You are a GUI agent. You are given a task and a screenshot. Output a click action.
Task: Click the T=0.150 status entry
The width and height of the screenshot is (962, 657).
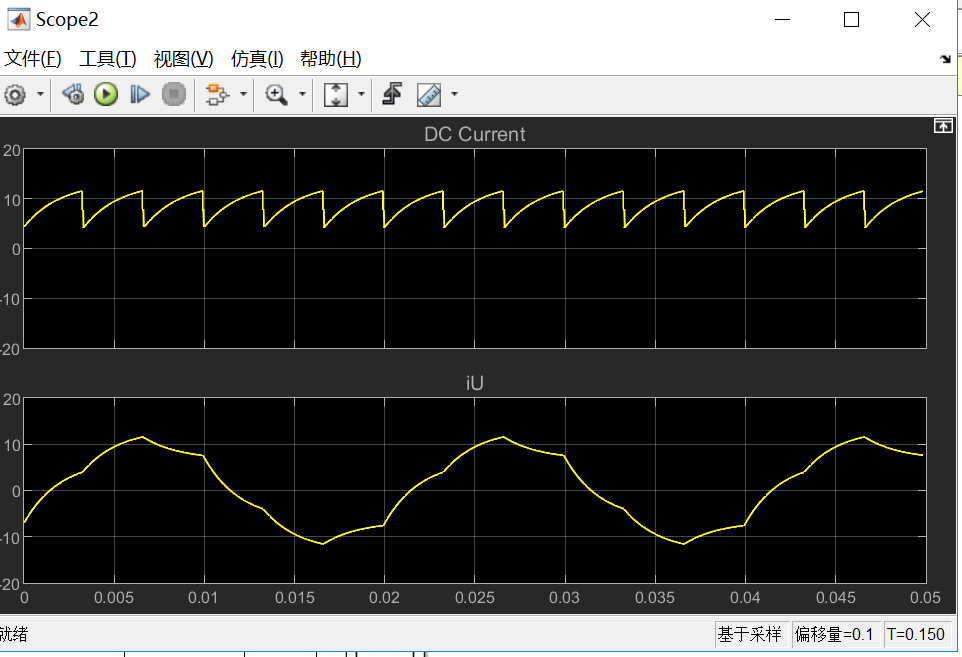[916, 634]
